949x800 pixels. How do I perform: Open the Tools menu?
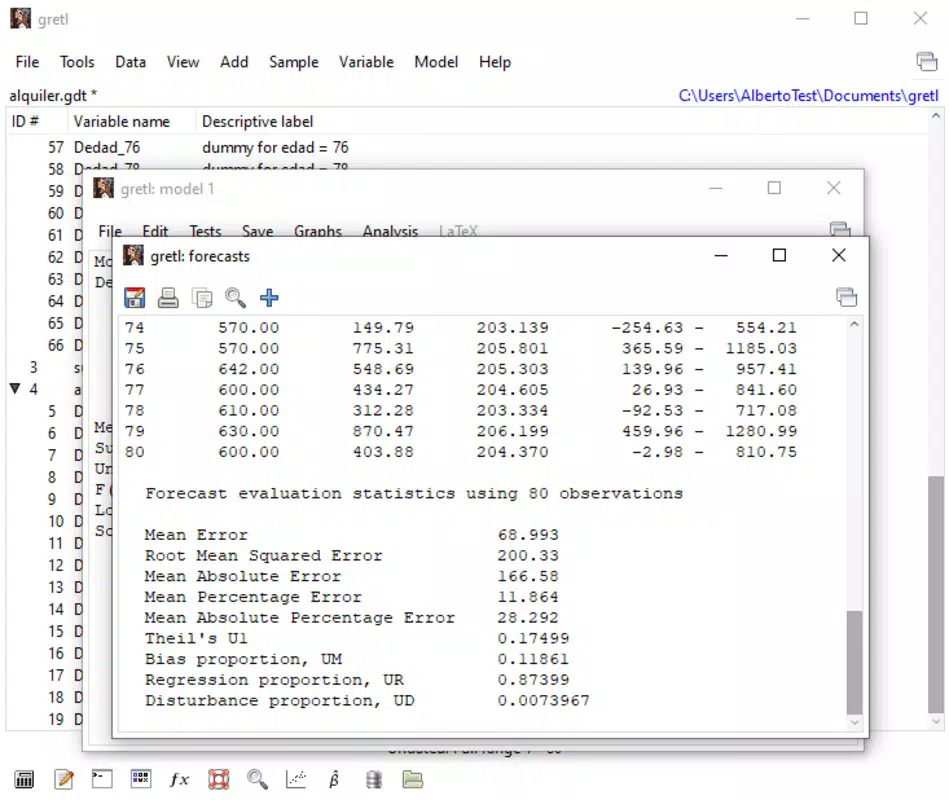click(77, 62)
